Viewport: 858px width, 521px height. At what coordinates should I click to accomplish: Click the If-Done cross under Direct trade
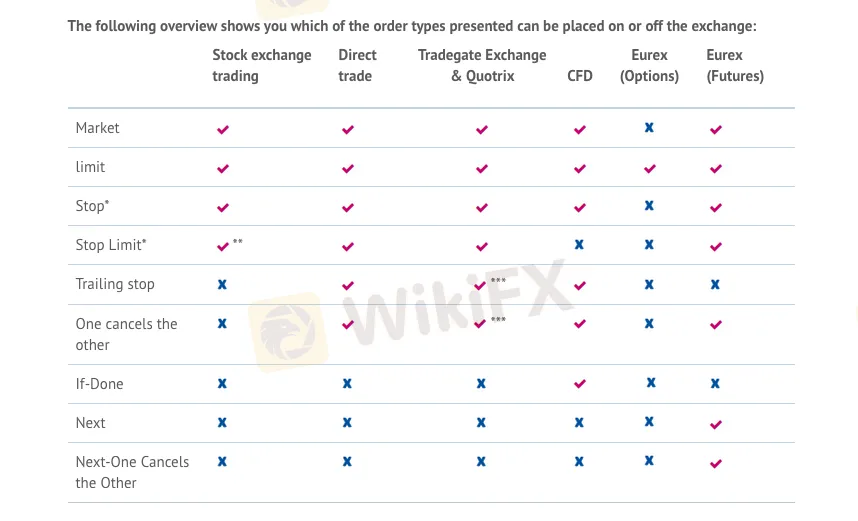click(x=347, y=383)
